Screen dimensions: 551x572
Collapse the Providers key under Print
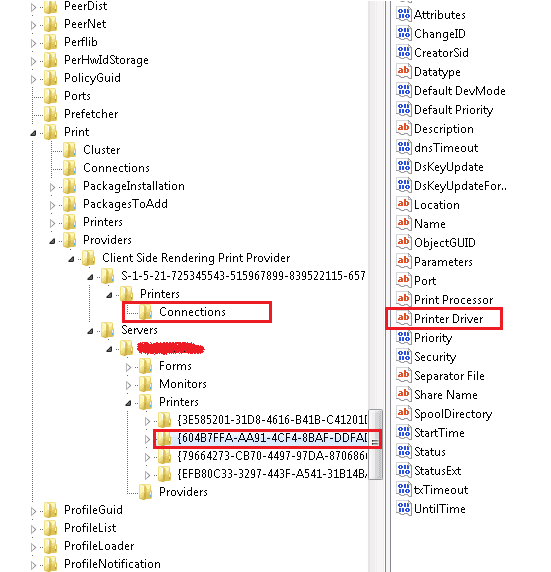click(x=53, y=241)
